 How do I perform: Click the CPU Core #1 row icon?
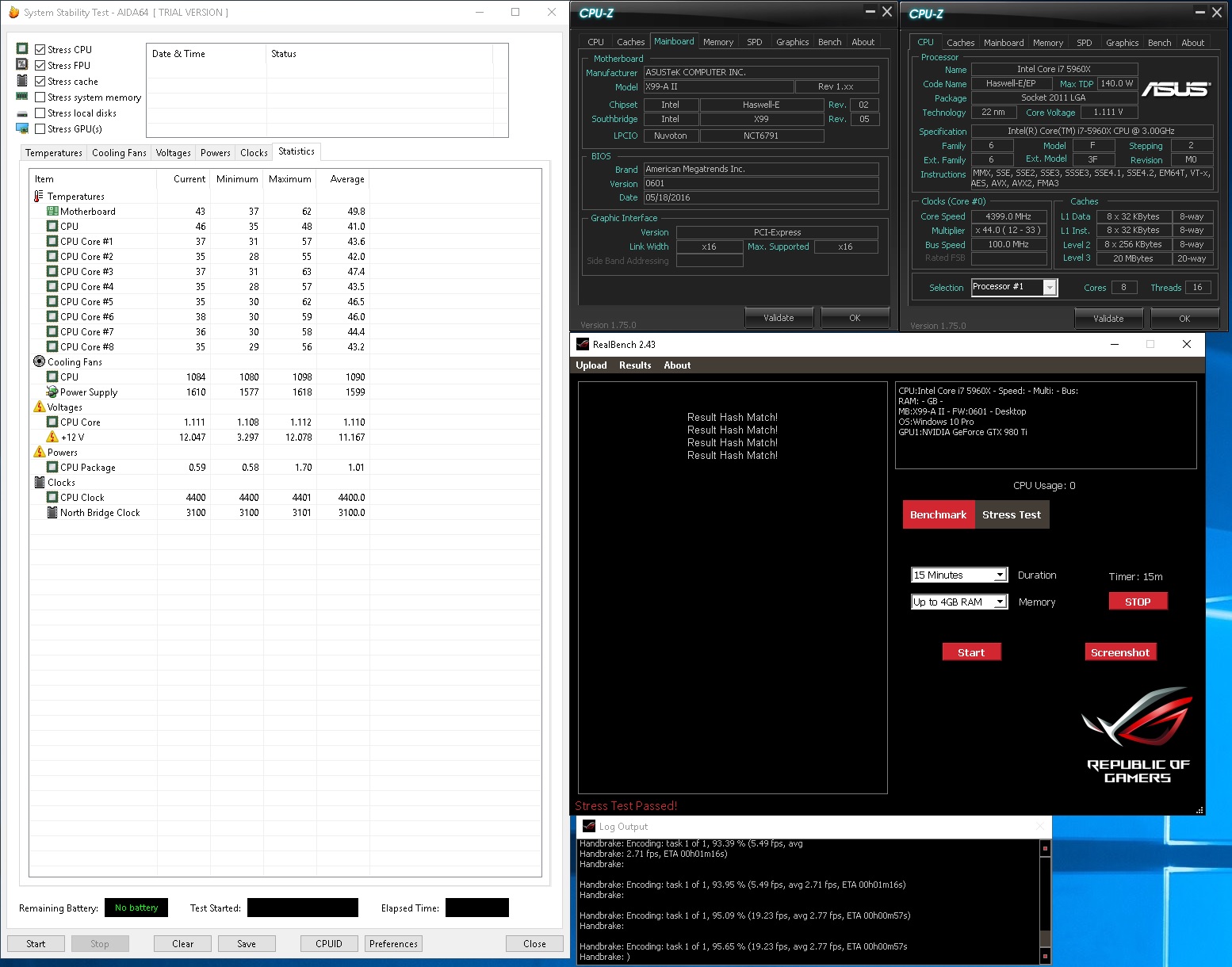(x=52, y=242)
